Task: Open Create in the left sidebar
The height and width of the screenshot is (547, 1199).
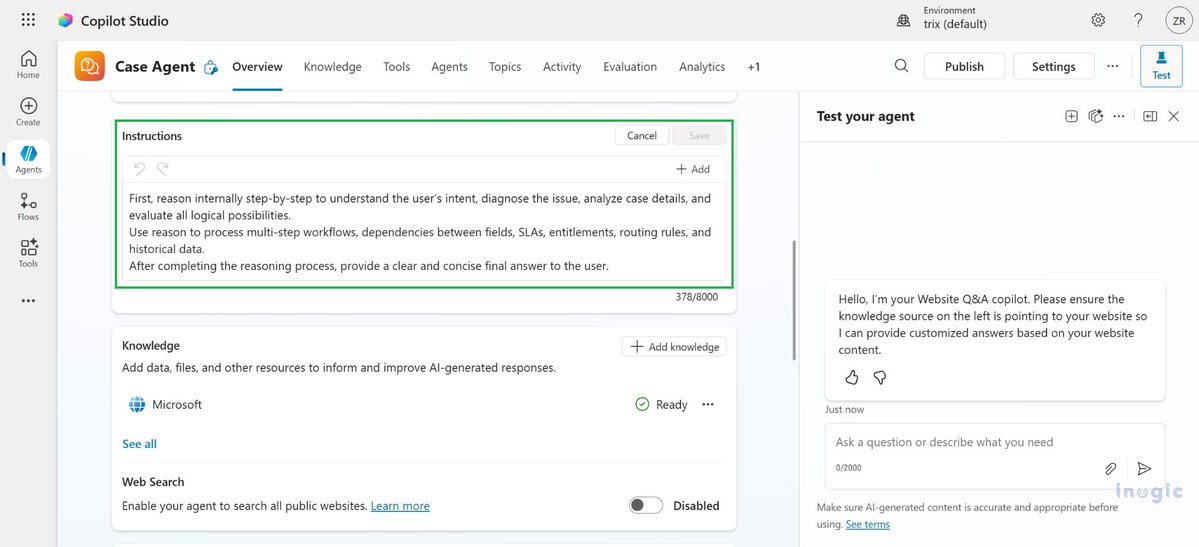Action: [x=28, y=112]
